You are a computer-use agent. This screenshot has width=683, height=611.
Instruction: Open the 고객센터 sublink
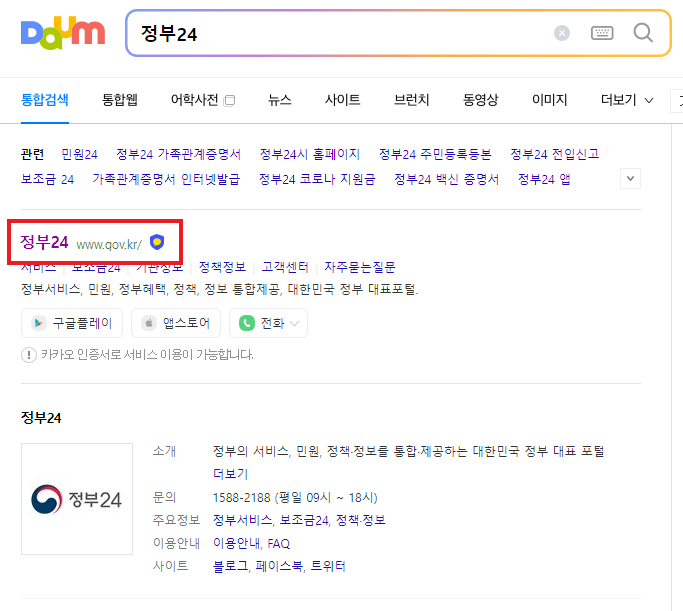coord(285,267)
